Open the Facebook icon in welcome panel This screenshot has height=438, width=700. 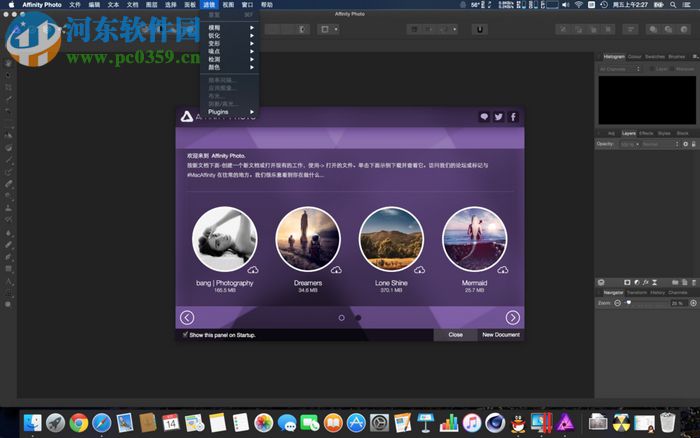[x=513, y=117]
